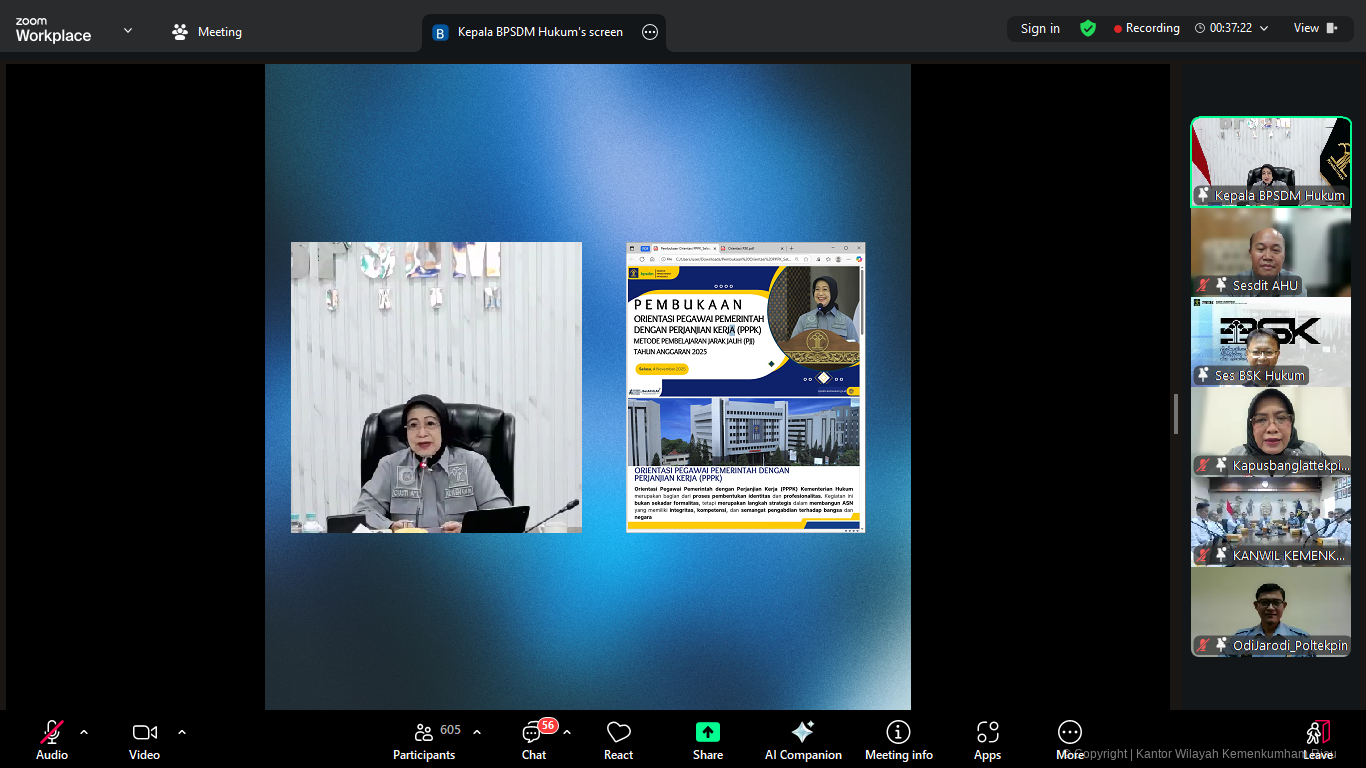This screenshot has width=1366, height=768.
Task: Open the View layout menu
Action: click(x=1315, y=28)
